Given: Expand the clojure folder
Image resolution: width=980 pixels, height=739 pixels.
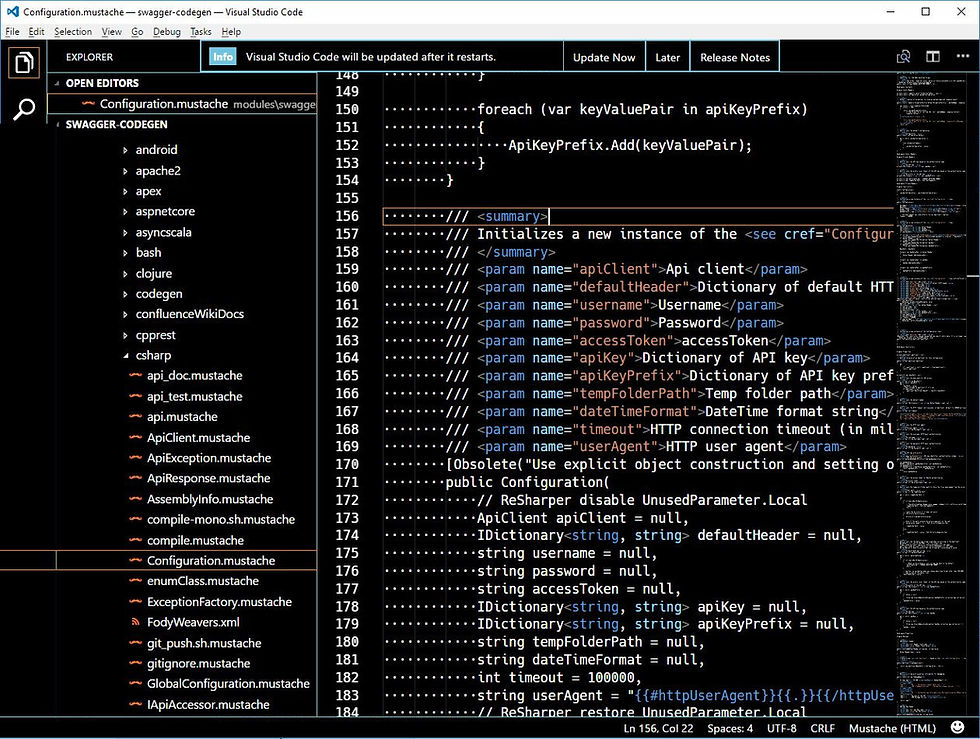Looking at the screenshot, I should (125, 274).
